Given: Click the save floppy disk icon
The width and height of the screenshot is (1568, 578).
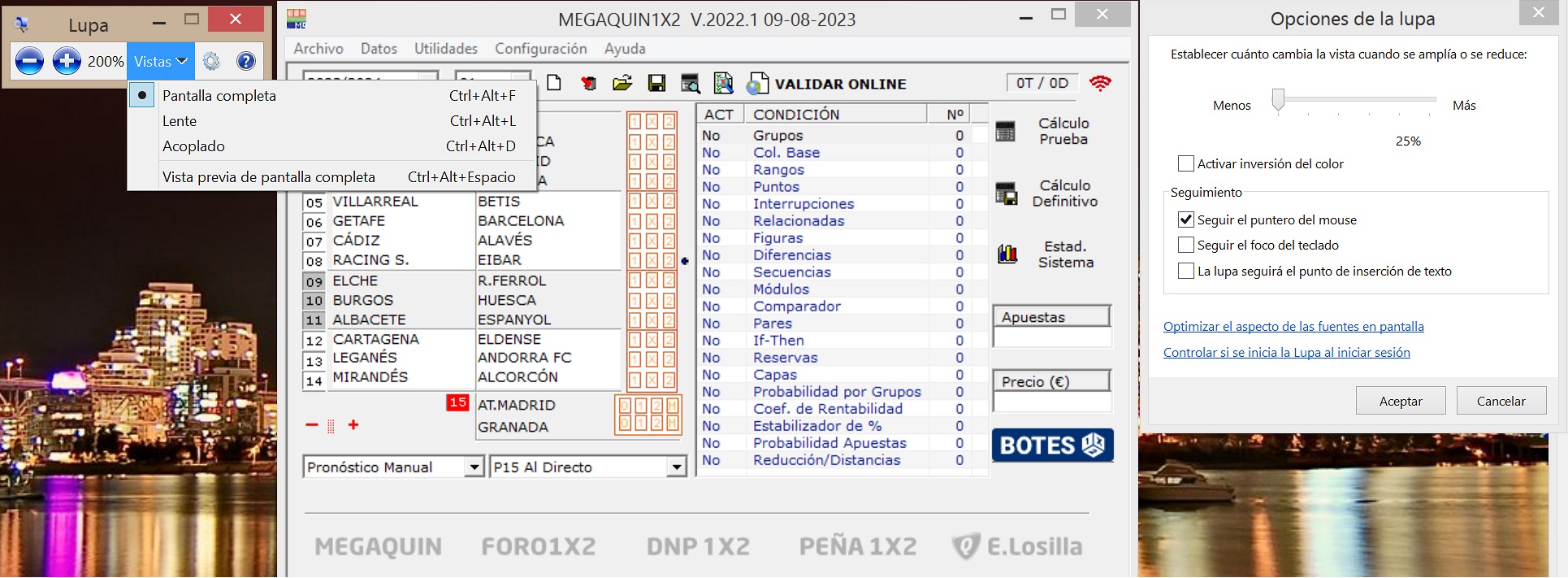Looking at the screenshot, I should click(656, 83).
